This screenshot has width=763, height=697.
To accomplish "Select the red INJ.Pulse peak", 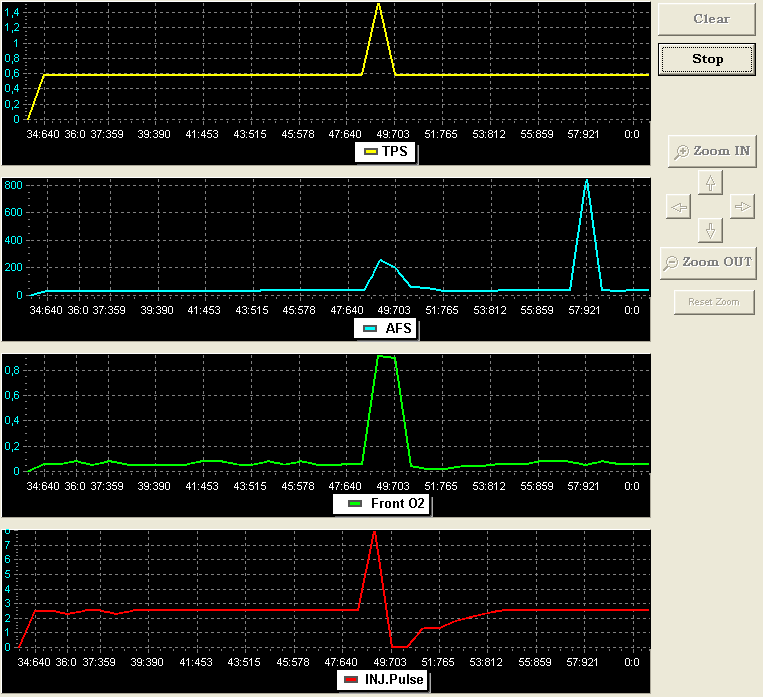I will pos(374,532).
